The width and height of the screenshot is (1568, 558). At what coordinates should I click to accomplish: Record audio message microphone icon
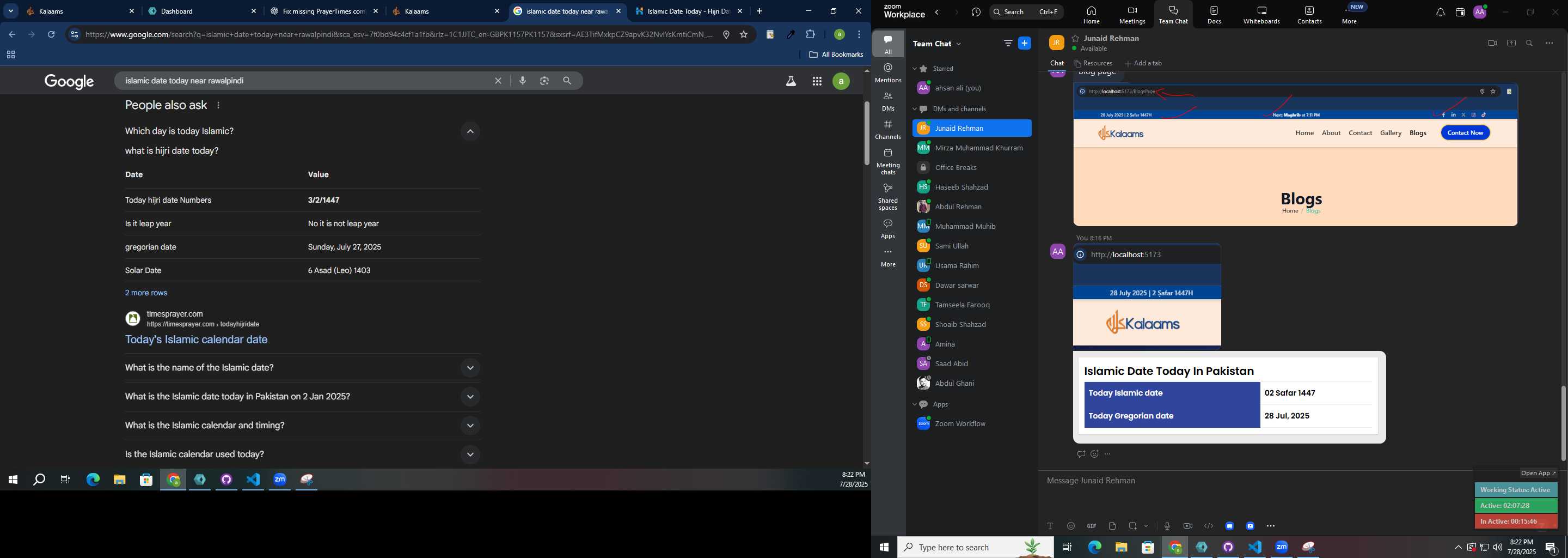[x=1167, y=526]
